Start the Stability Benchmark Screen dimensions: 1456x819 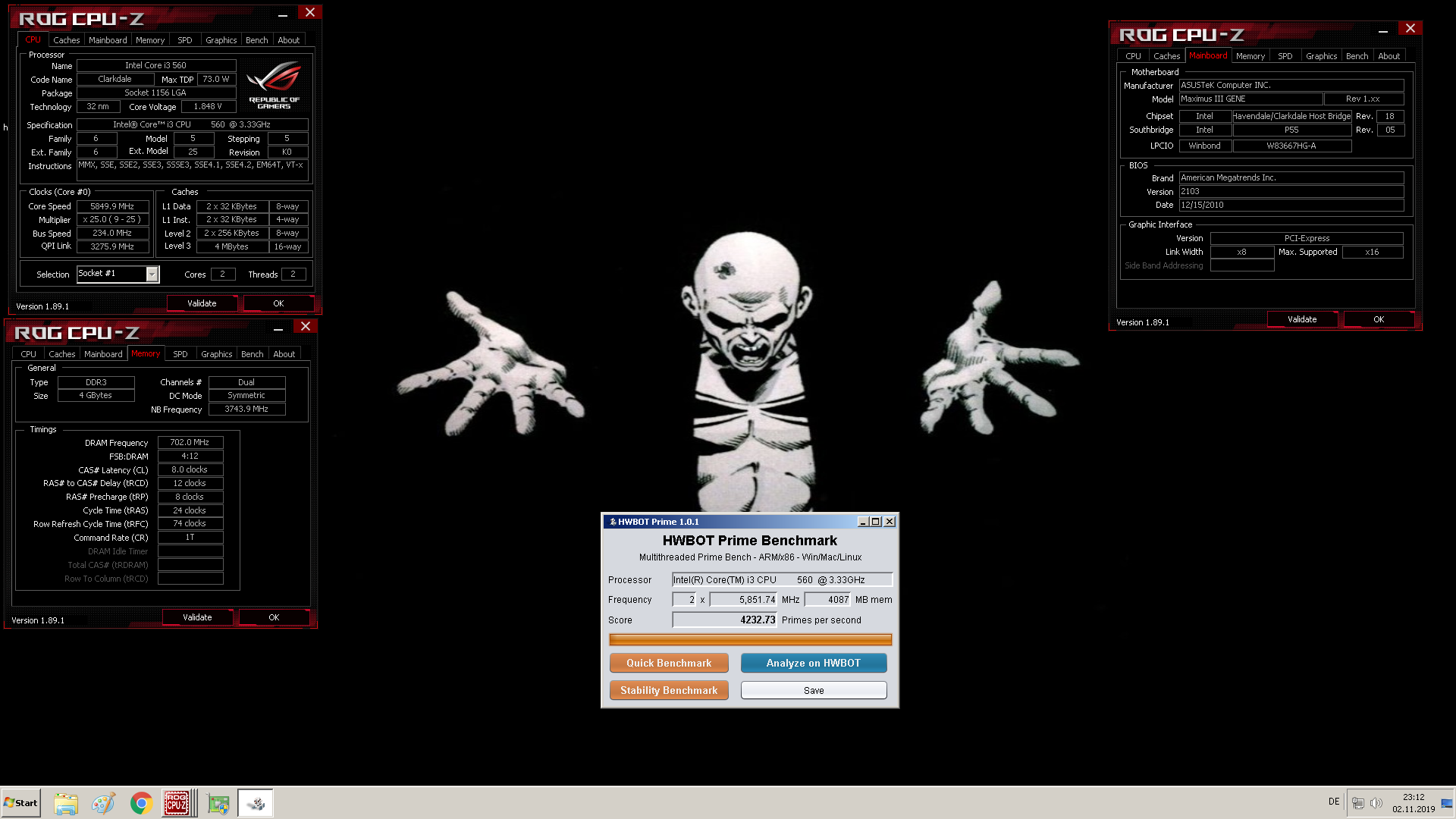(x=669, y=690)
